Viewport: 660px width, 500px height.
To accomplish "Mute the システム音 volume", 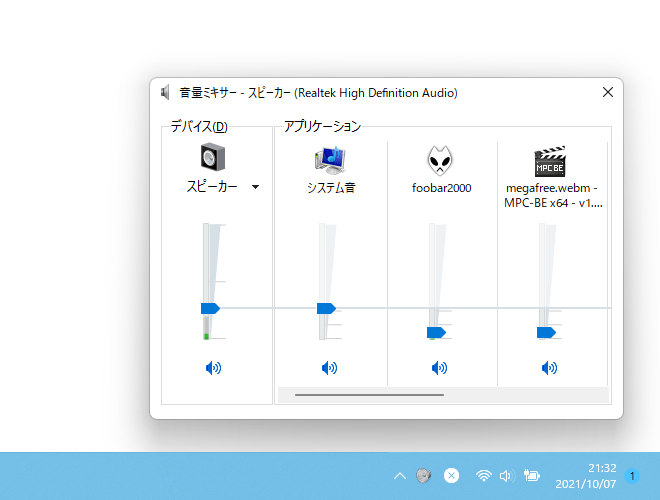I will click(x=329, y=368).
